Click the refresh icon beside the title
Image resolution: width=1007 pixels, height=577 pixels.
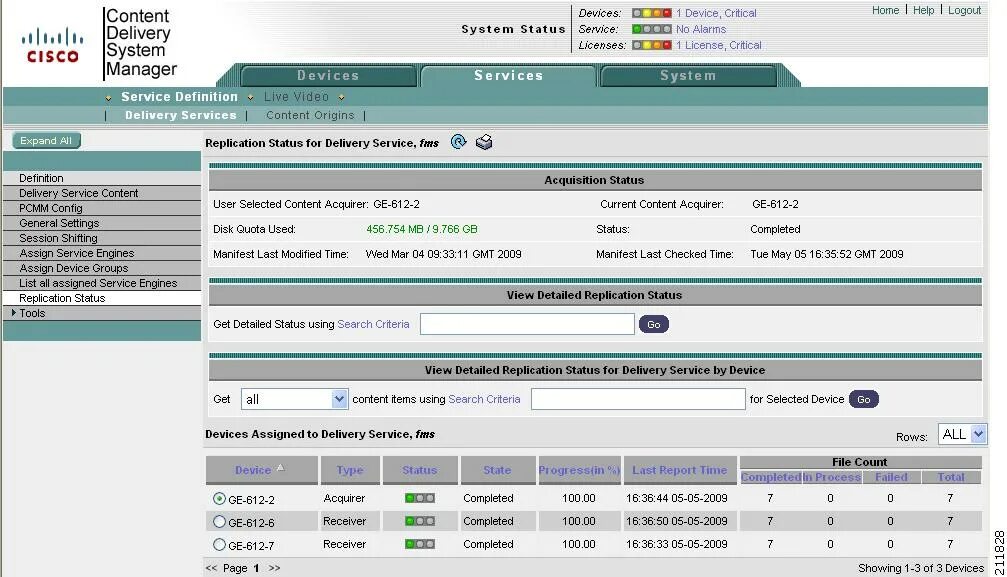458,142
